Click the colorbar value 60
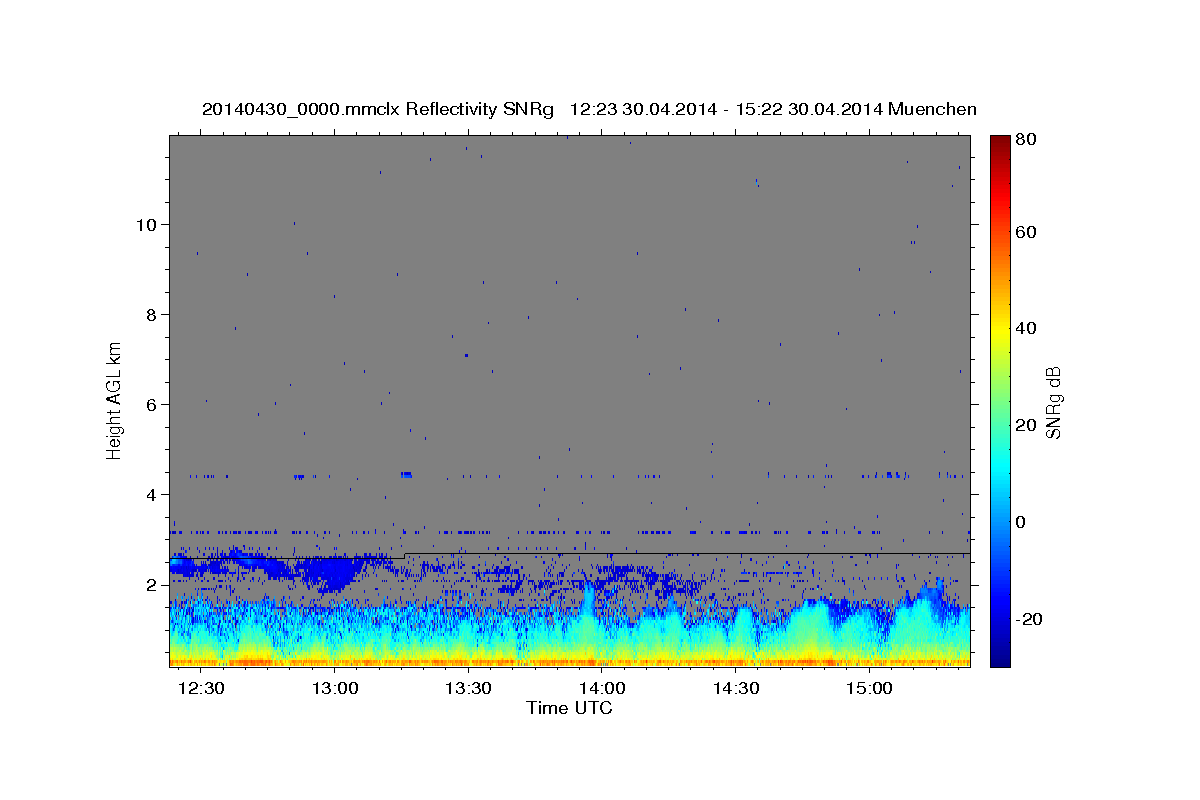This screenshot has height=800, width=1200. tap(1027, 232)
